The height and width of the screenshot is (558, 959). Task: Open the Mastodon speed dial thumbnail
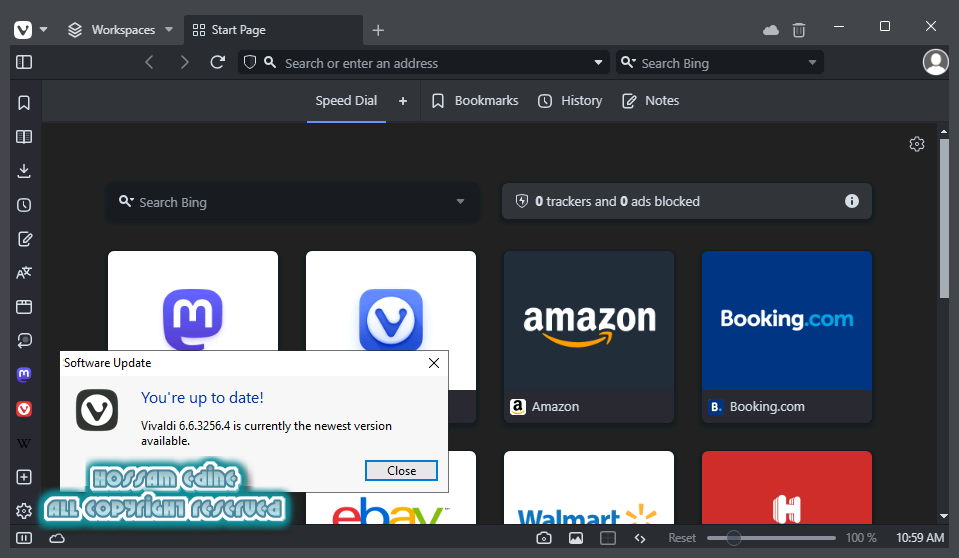click(x=193, y=300)
